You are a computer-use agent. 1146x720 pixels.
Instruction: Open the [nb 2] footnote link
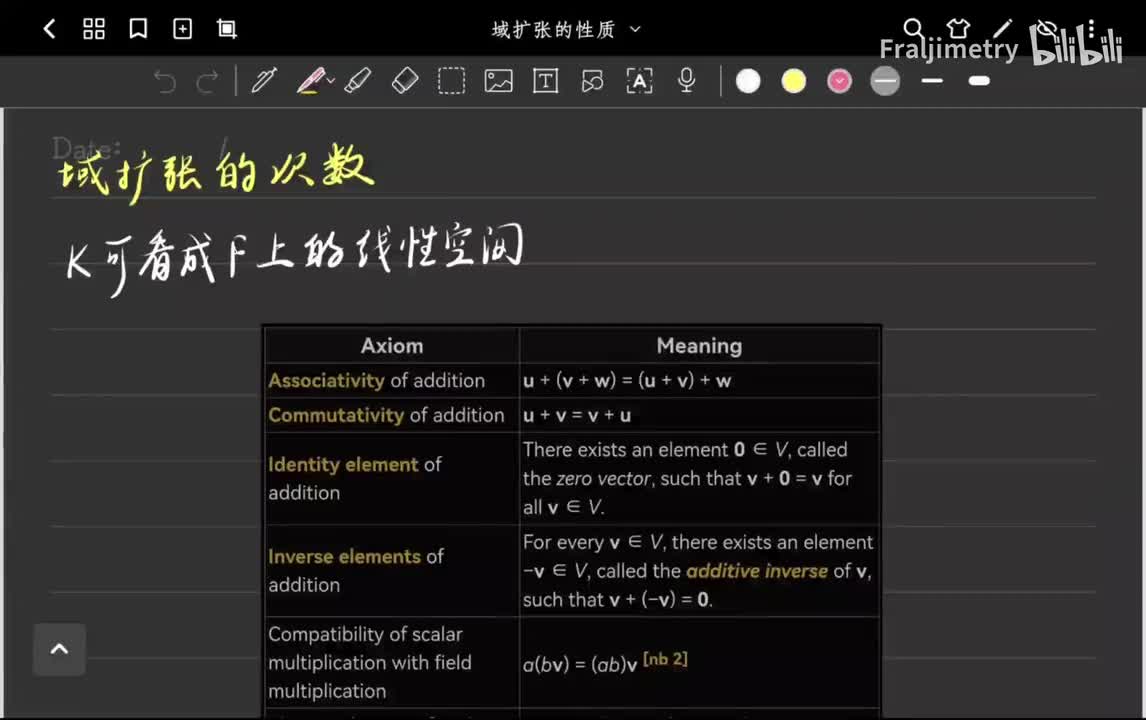coord(665,659)
